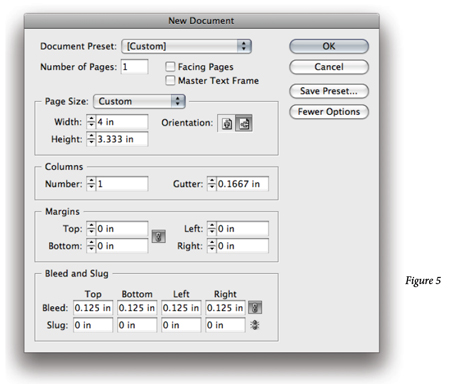Image resolution: width=450 pixels, height=384 pixels.
Task: Click the Bleed Left field
Action: [x=181, y=308]
